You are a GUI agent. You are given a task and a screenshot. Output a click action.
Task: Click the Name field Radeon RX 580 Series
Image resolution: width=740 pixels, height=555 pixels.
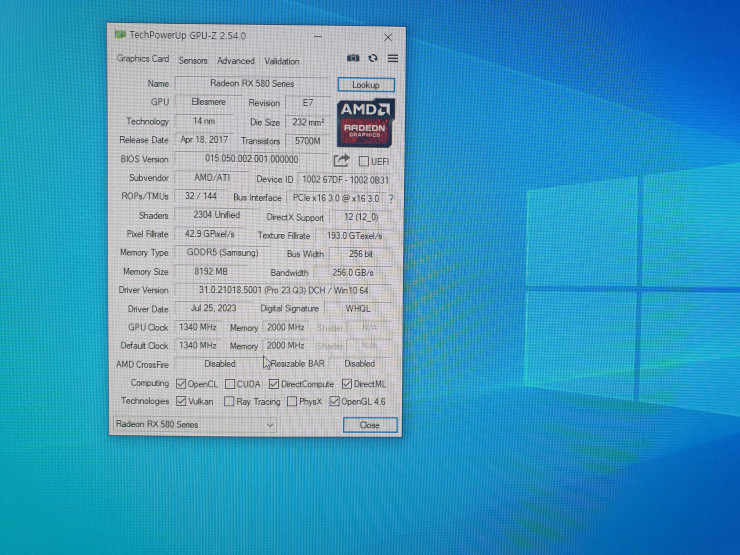point(252,84)
